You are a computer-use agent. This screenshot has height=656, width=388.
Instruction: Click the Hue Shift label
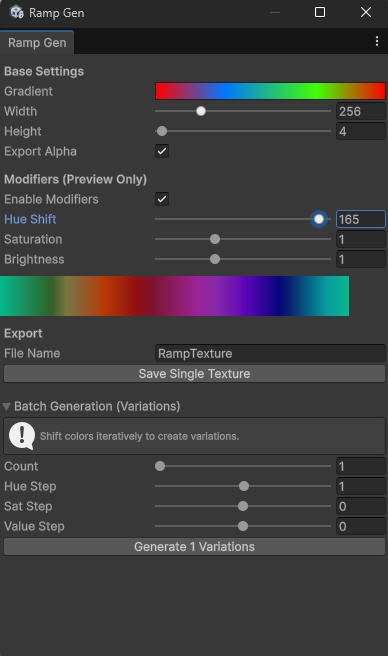30,219
